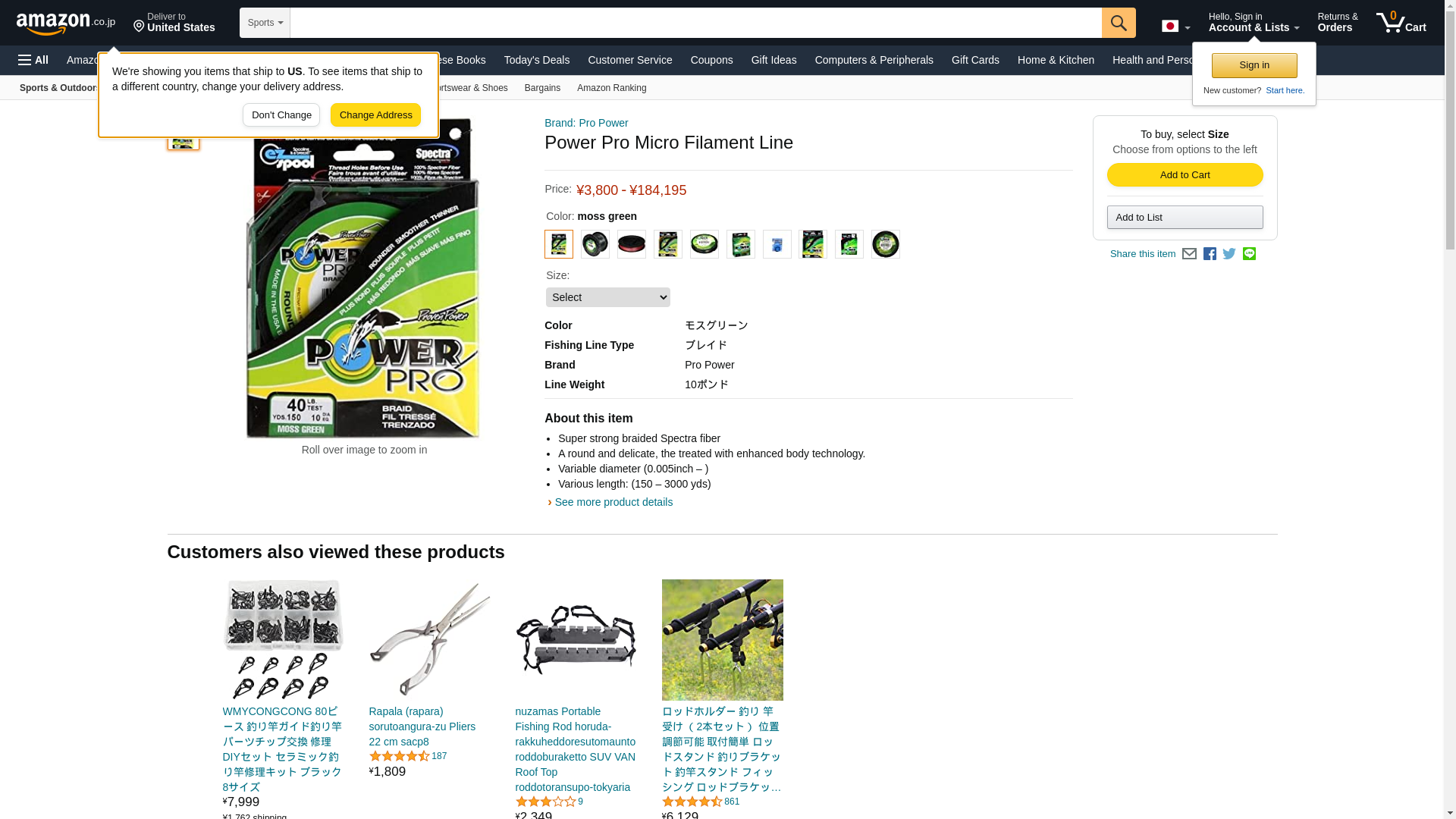
Task: Select the red line color swatch
Action: (632, 244)
